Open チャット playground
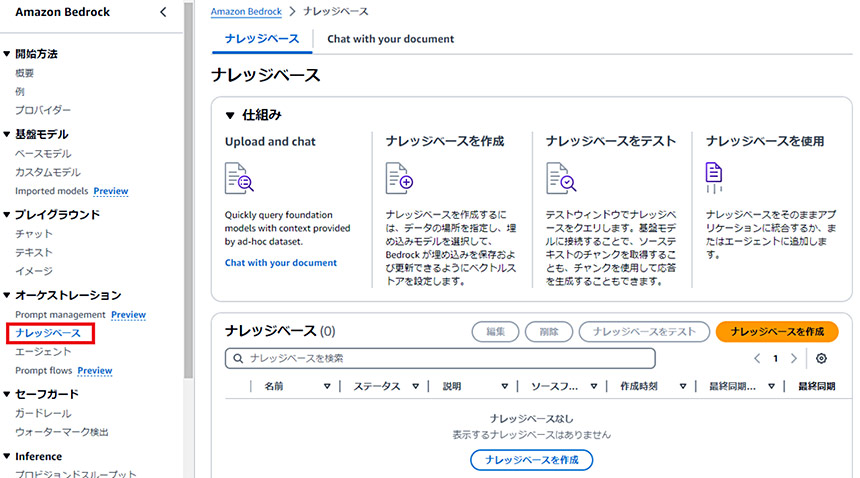The image size is (860, 478). pos(34,234)
